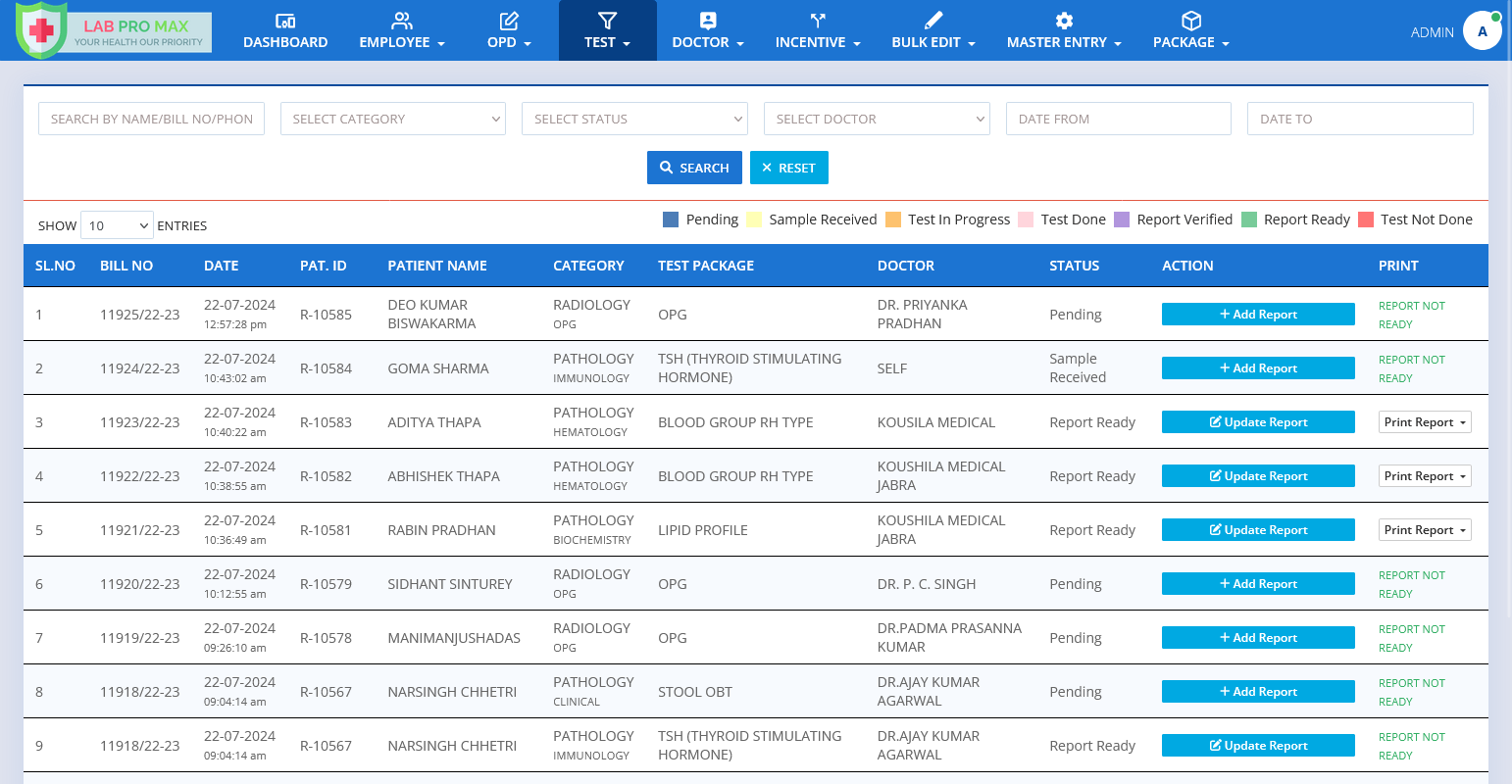Open the Select Status dropdown
Viewport: 1512px width, 784px height.
[634, 119]
